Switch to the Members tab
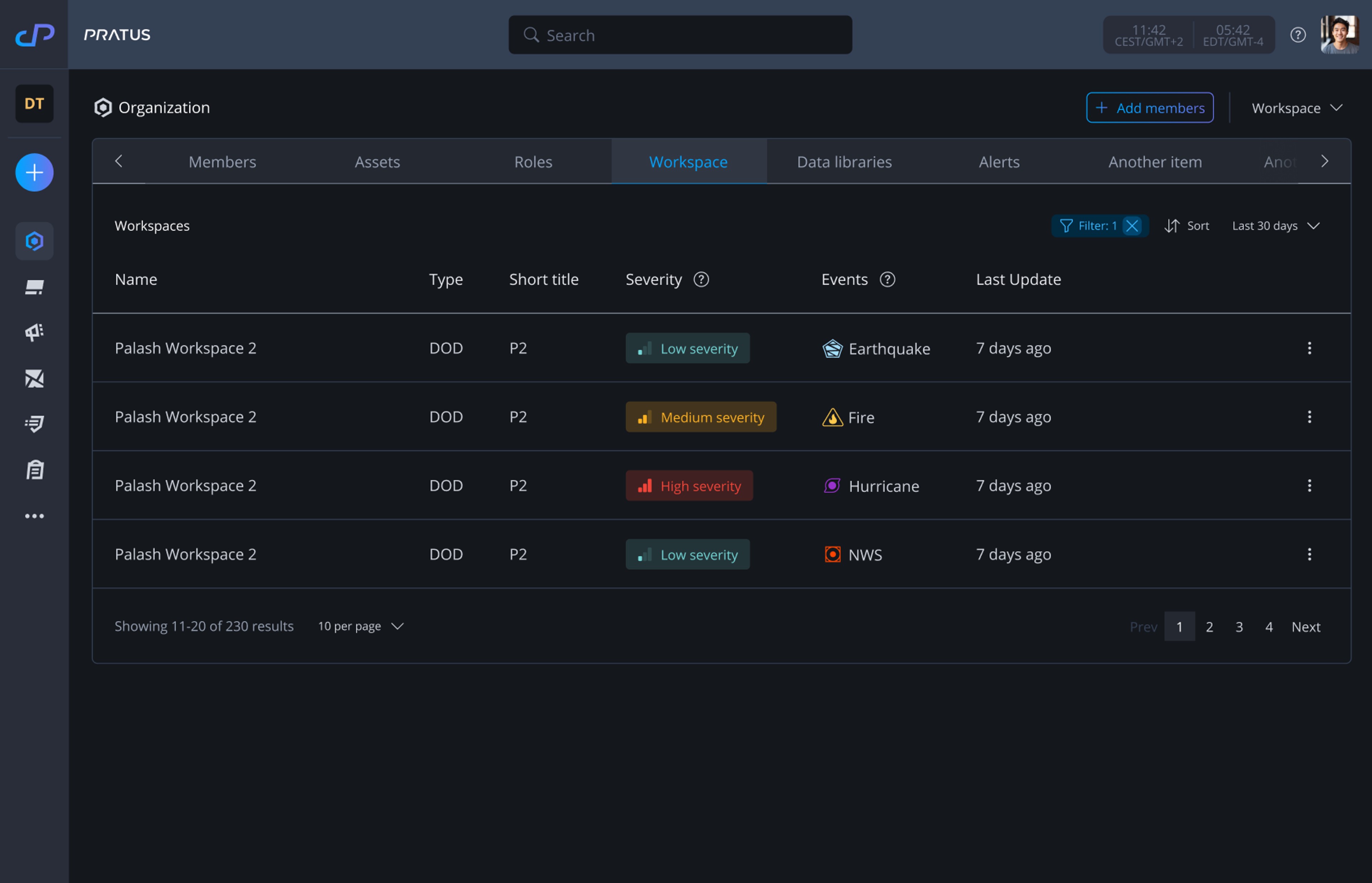Screen dimensions: 1372x883 coord(223,162)
